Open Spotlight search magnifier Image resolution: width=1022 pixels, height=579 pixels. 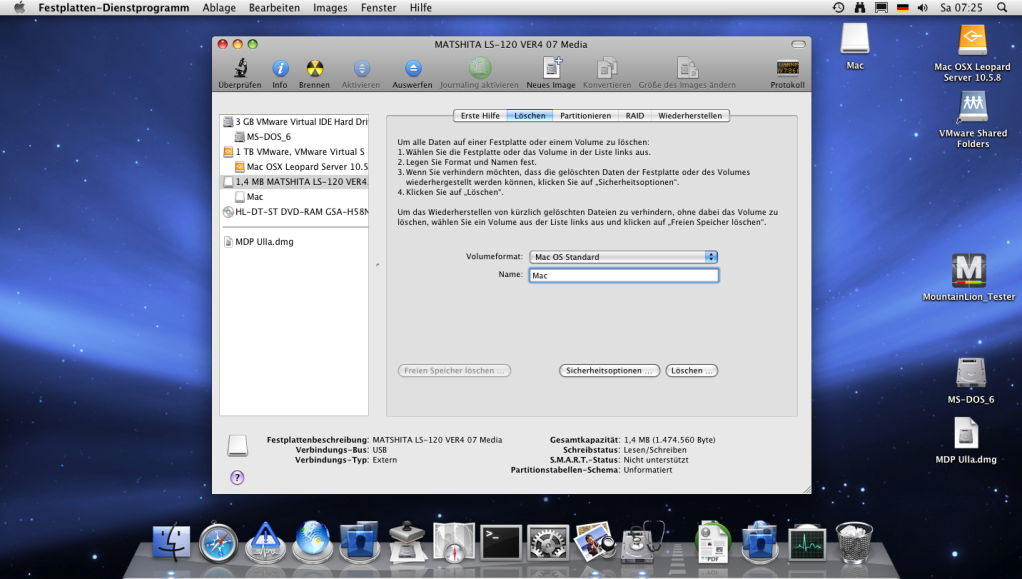(1002, 8)
